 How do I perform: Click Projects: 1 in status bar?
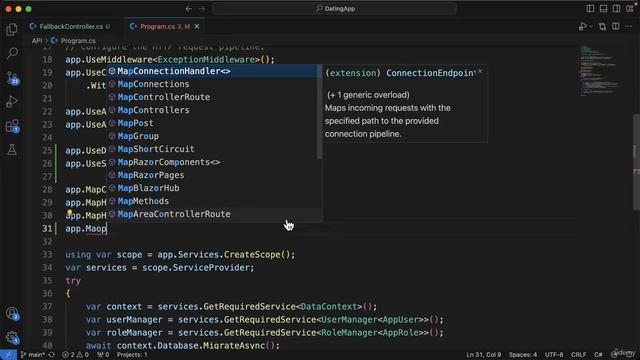point(132,355)
